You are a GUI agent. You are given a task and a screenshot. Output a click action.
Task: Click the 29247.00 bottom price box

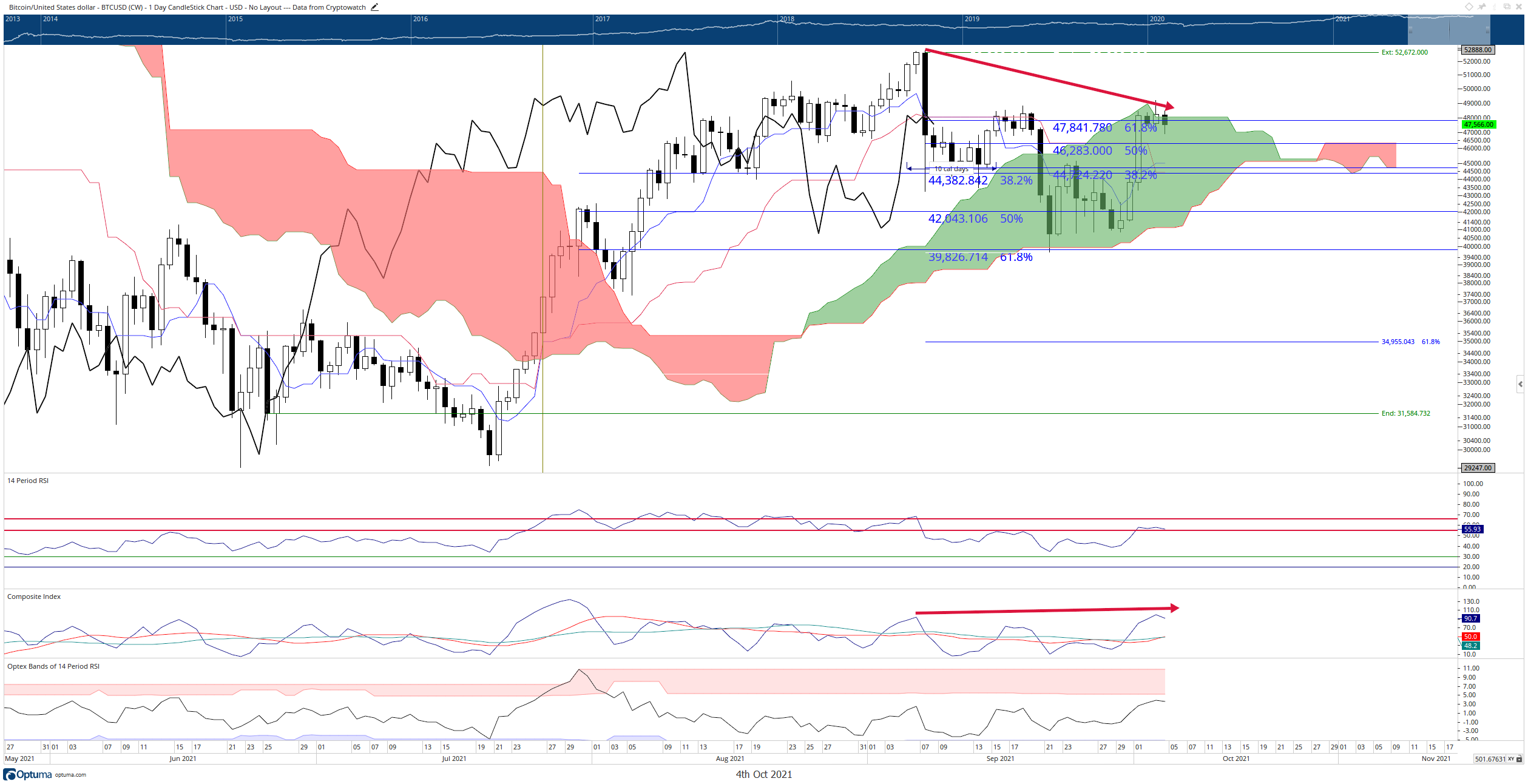coord(1477,468)
